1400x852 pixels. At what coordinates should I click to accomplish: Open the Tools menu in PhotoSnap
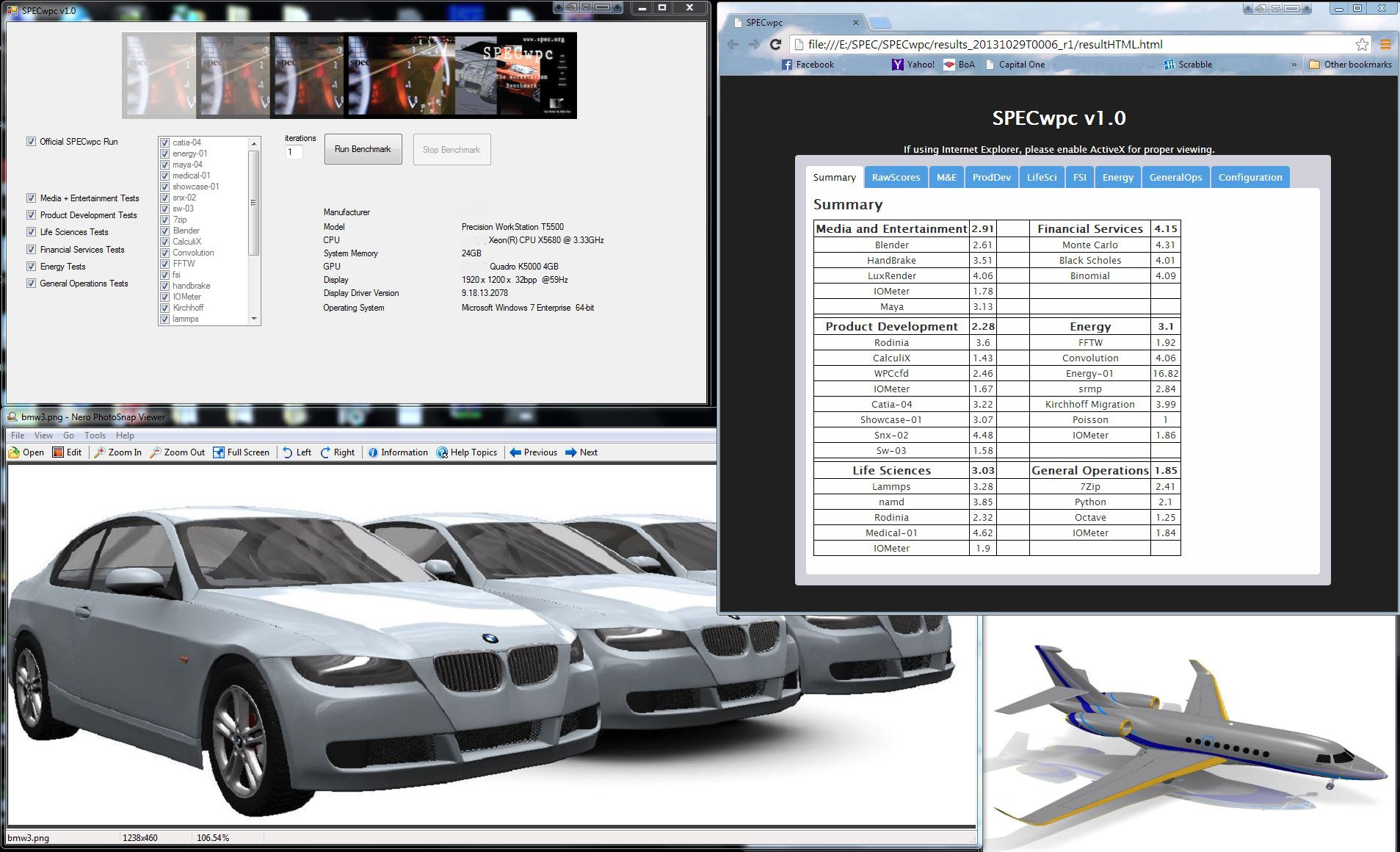coord(95,436)
